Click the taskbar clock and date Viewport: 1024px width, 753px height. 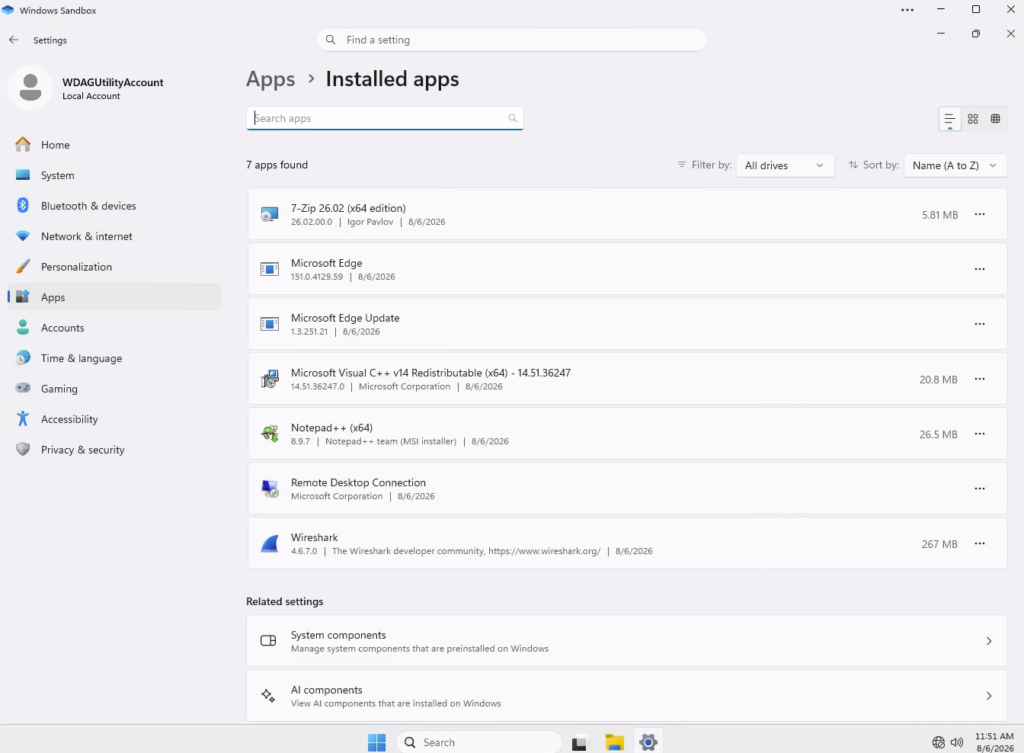(x=995, y=742)
